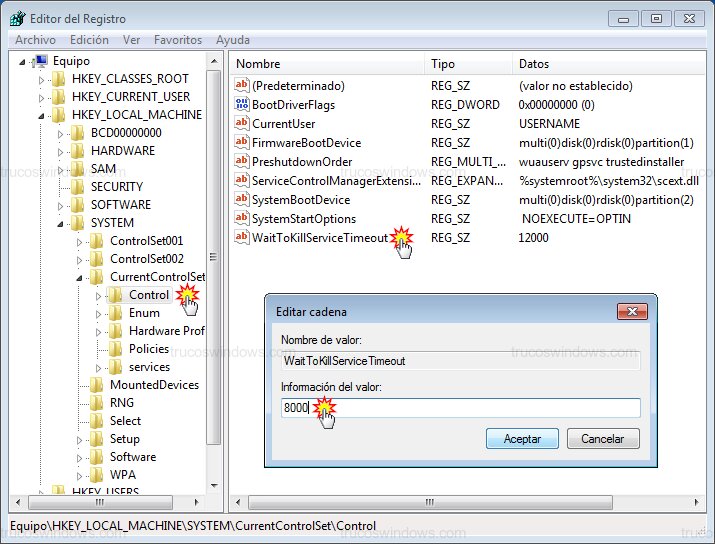Expand the HKEY_CURRENT_USER tree node
This screenshot has width=715, height=544.
(41, 97)
